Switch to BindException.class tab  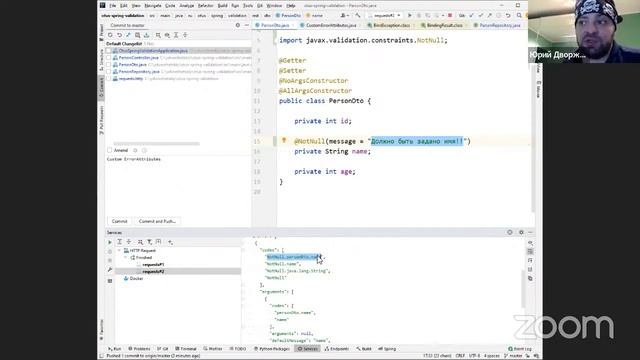[x=391, y=25]
